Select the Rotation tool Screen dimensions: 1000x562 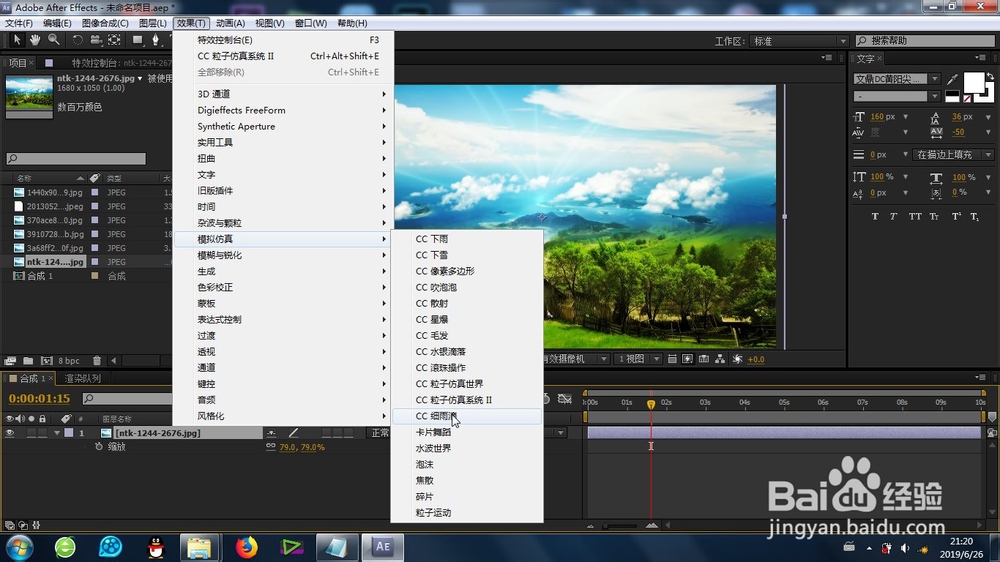click(x=77, y=40)
